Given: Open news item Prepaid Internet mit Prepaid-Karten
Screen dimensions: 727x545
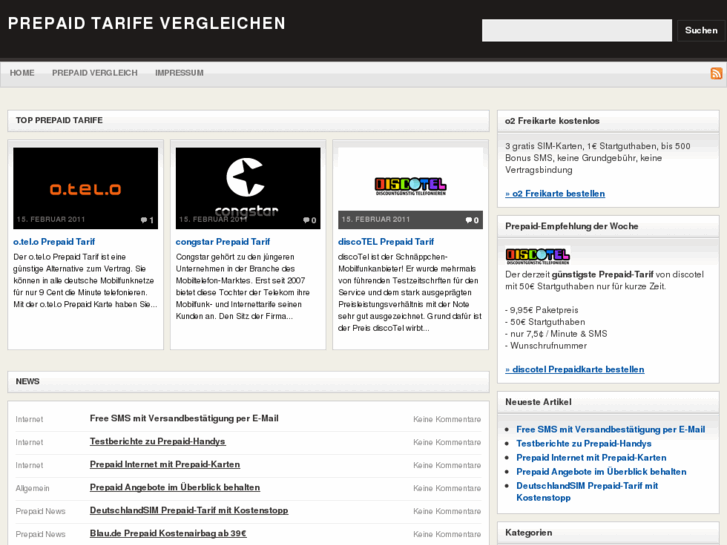Looking at the screenshot, I should [x=165, y=464].
